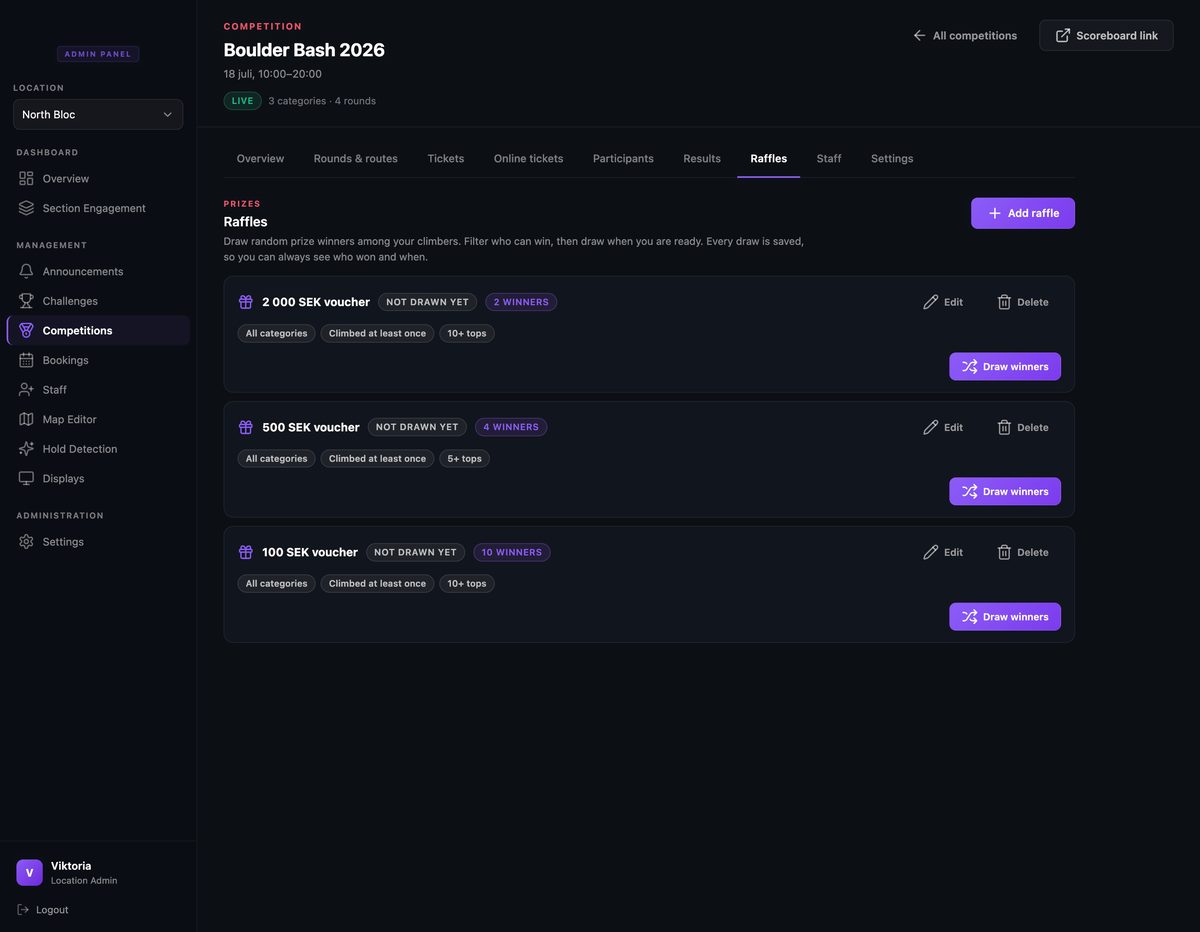The height and width of the screenshot is (932, 1200).
Task: Open the competition Settings tab
Action: (x=892, y=158)
